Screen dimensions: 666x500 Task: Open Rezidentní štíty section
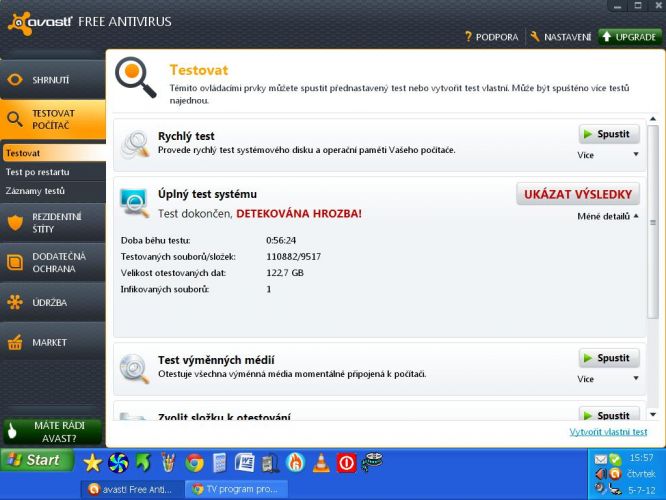53,223
